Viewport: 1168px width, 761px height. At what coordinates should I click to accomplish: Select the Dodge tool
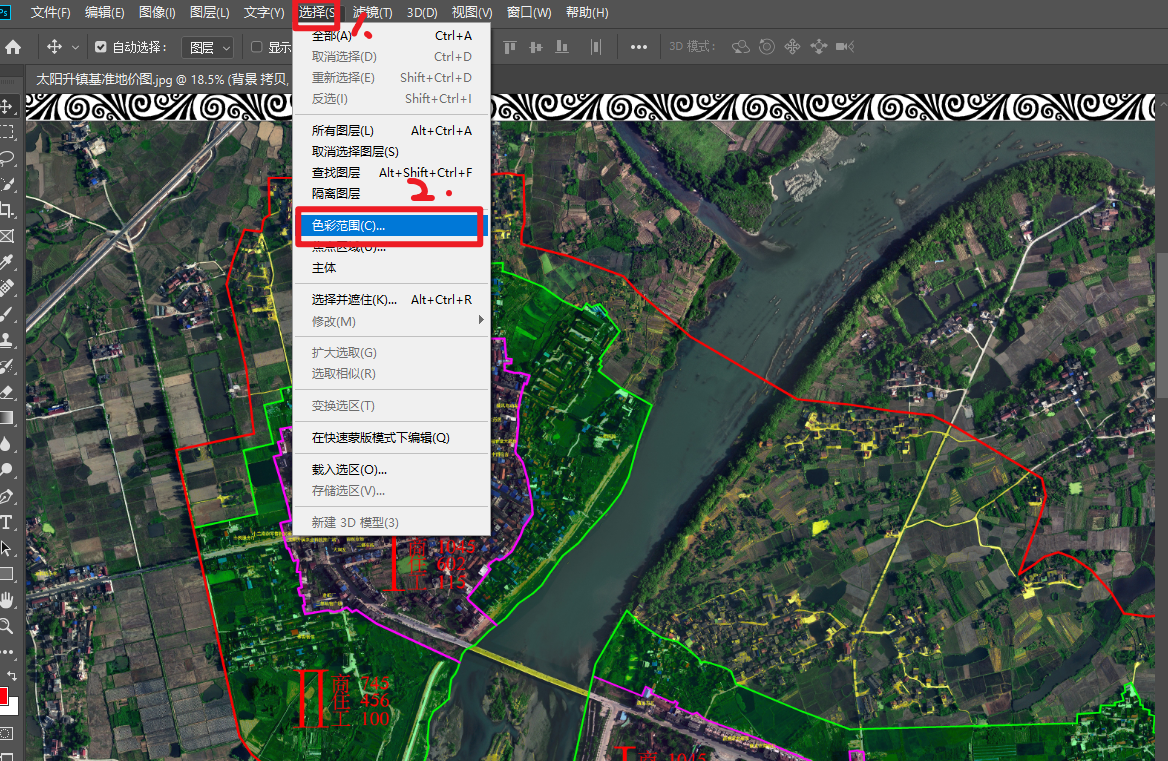pos(6,470)
